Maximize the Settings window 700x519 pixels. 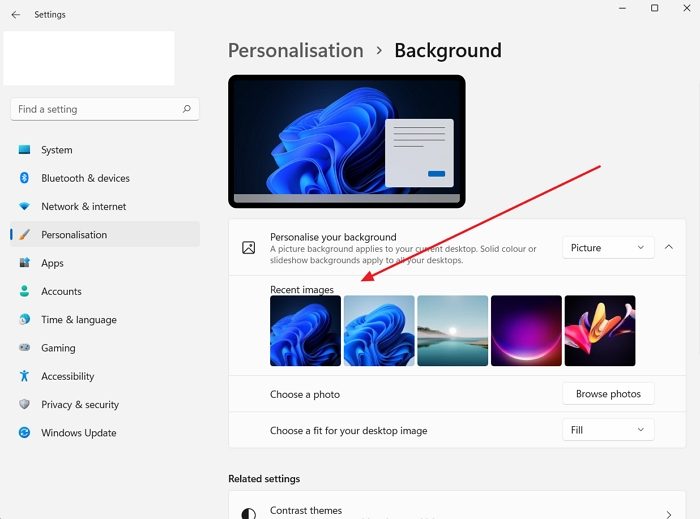click(x=654, y=8)
